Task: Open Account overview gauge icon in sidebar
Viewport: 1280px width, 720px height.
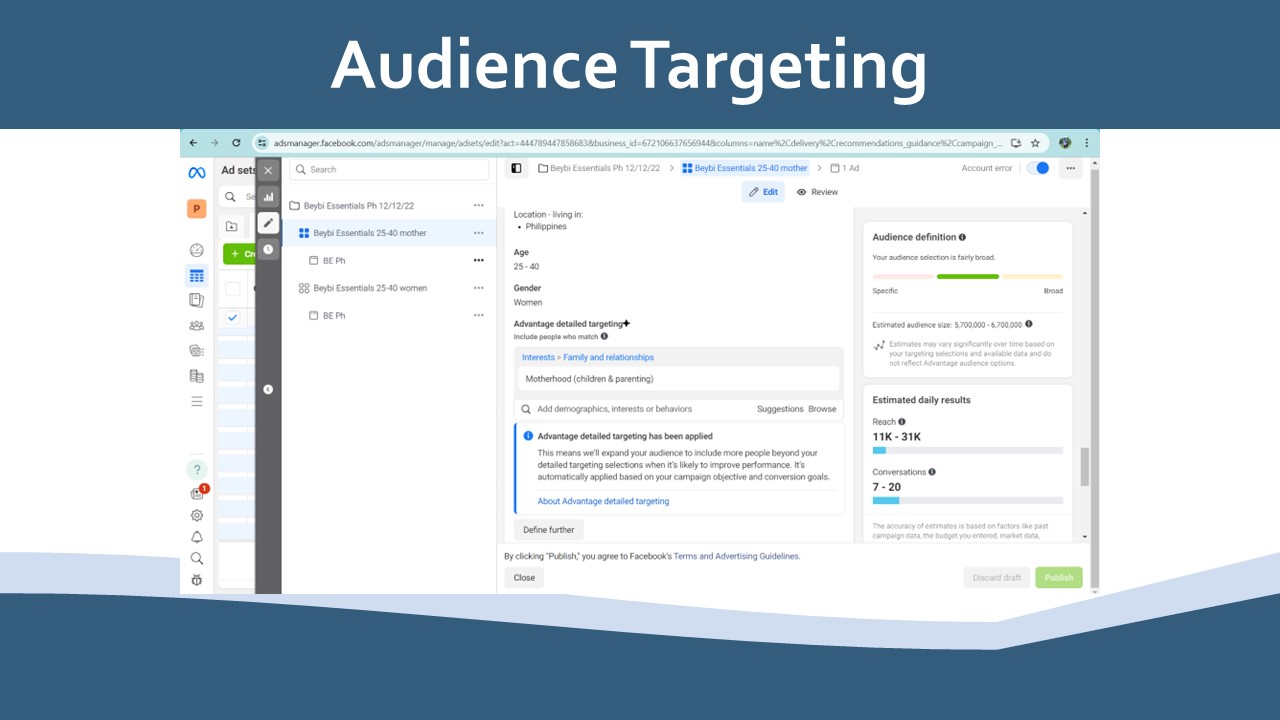Action: pyautogui.click(x=197, y=250)
